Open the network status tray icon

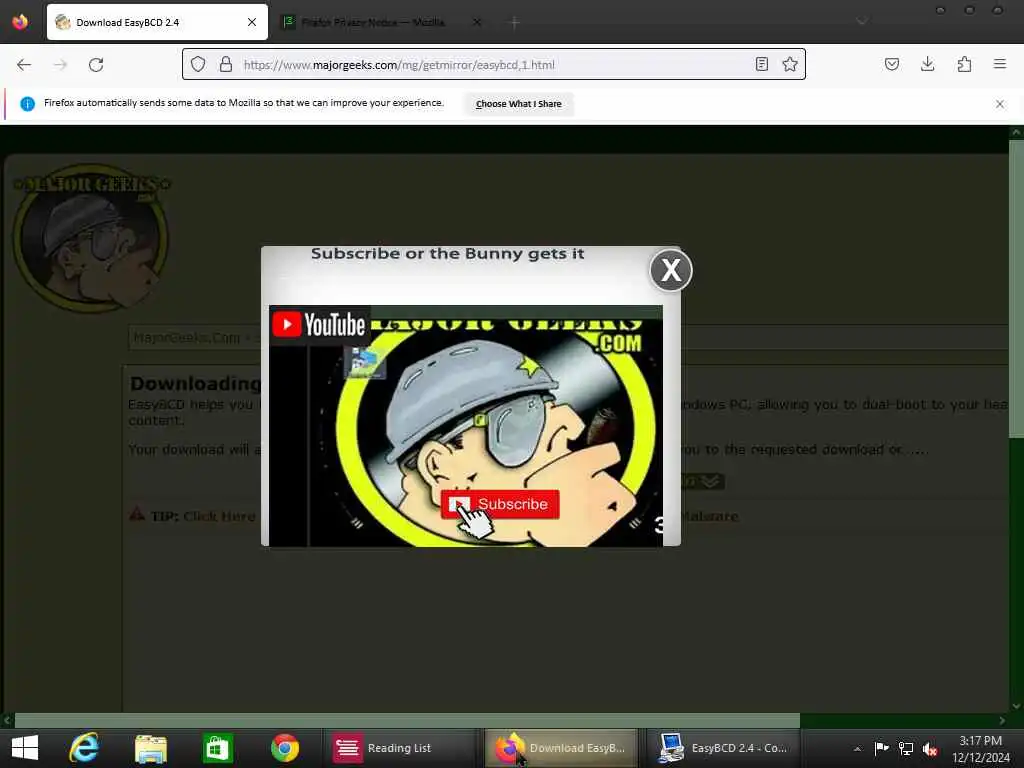[906, 748]
